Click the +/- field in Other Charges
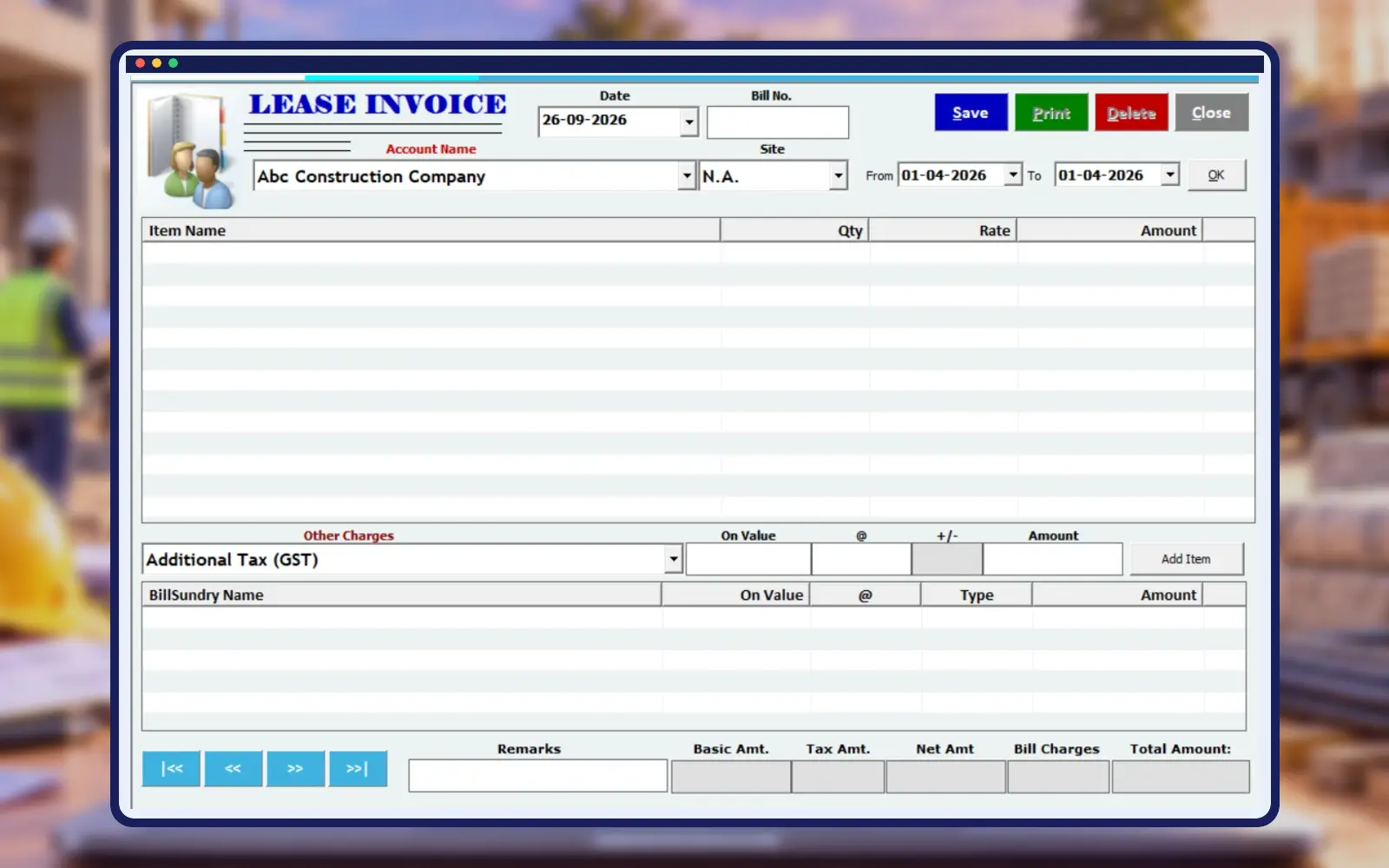The width and height of the screenshot is (1389, 868). (x=947, y=560)
